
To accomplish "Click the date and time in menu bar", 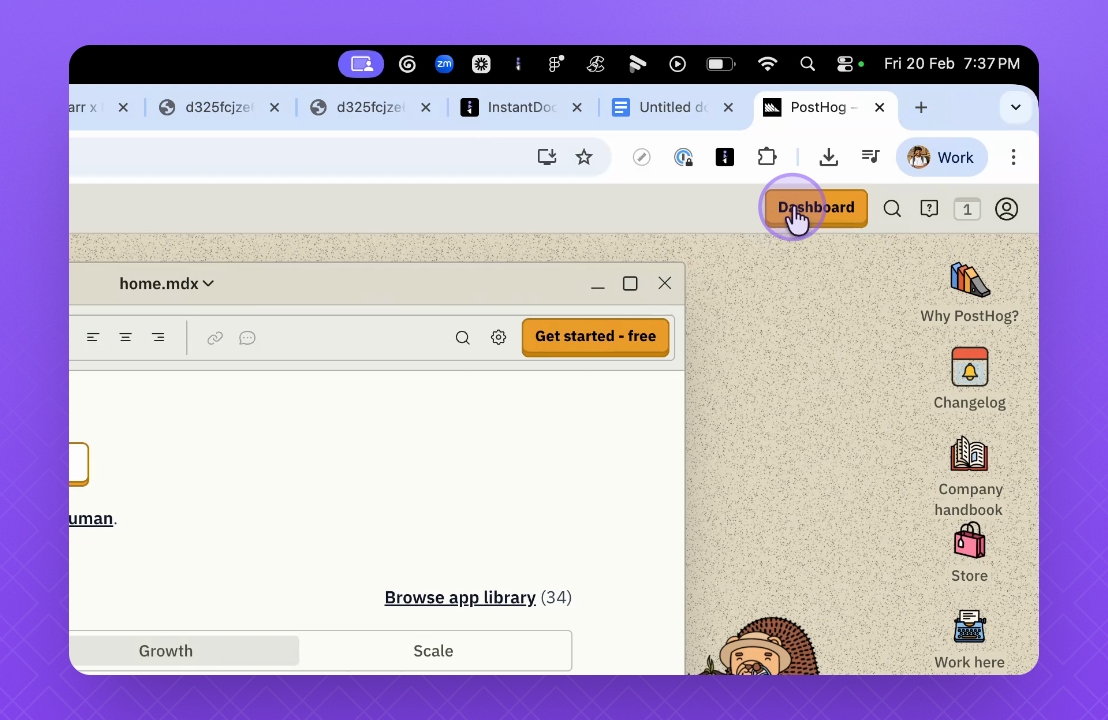I will pyautogui.click(x=952, y=64).
